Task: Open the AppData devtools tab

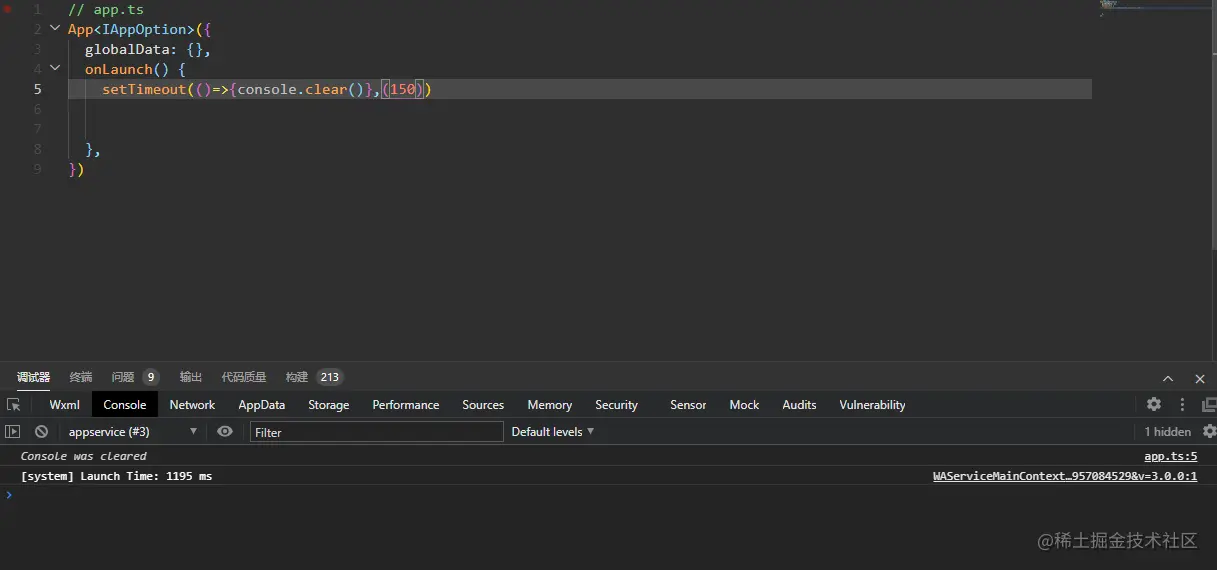Action: [261, 405]
